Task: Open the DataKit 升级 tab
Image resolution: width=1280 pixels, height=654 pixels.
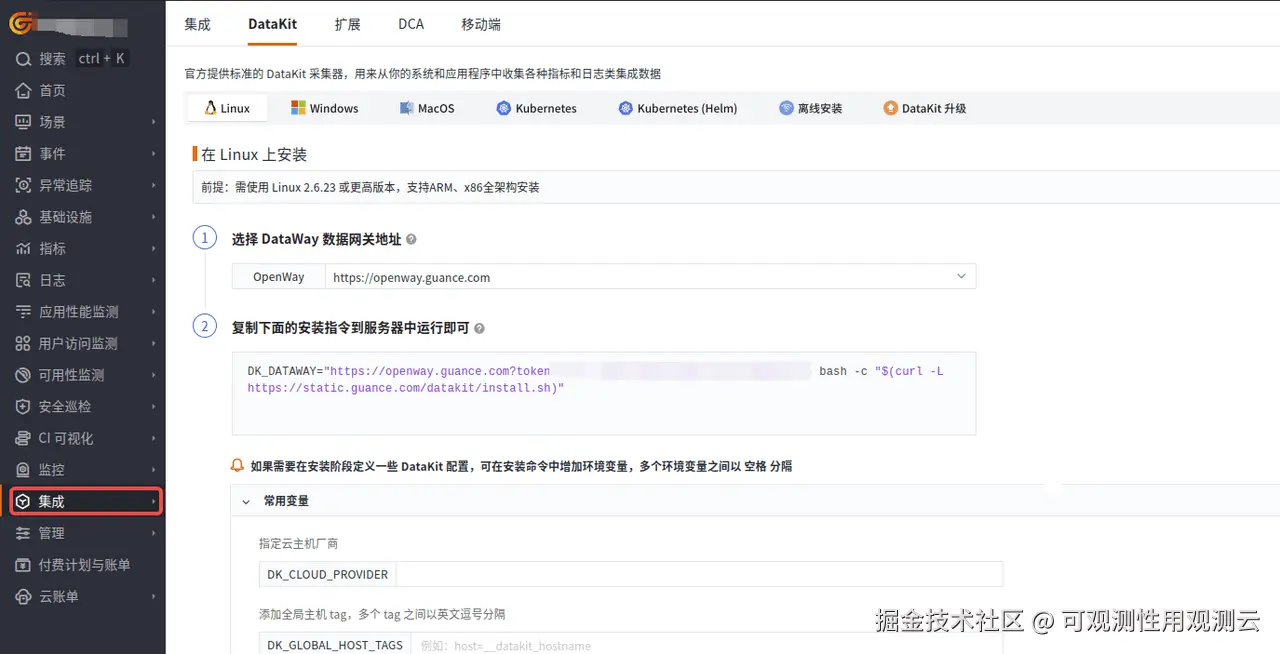Action: (x=924, y=108)
